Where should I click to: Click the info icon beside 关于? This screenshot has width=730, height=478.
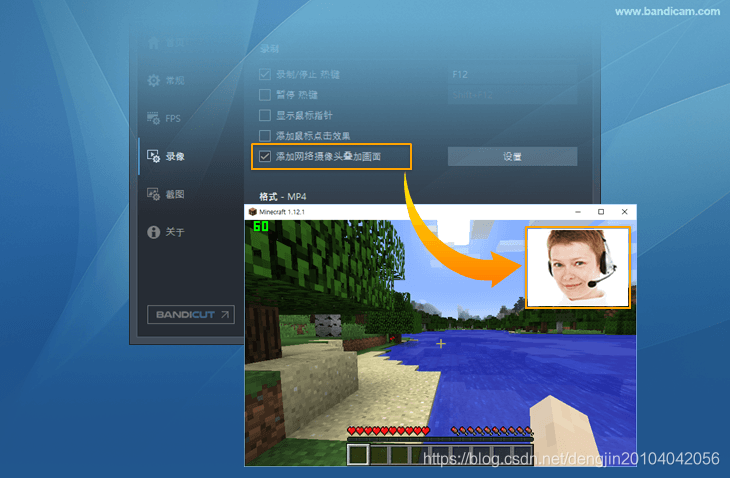154,232
